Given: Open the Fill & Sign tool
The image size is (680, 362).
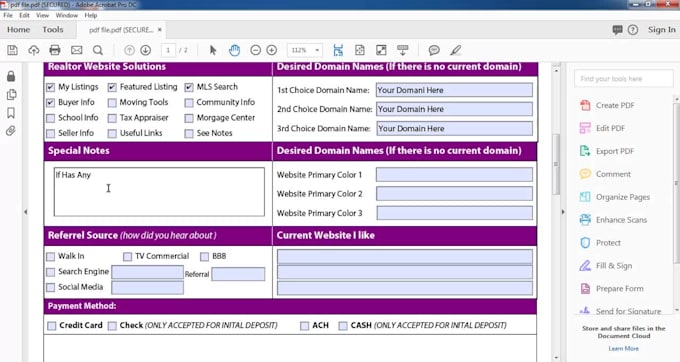Looking at the screenshot, I should point(606,266).
